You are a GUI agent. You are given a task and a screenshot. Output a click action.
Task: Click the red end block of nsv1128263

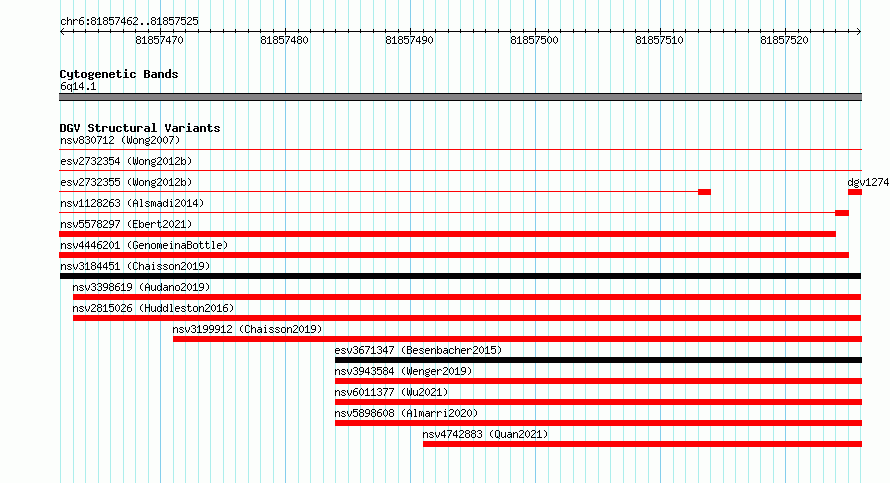point(842,213)
